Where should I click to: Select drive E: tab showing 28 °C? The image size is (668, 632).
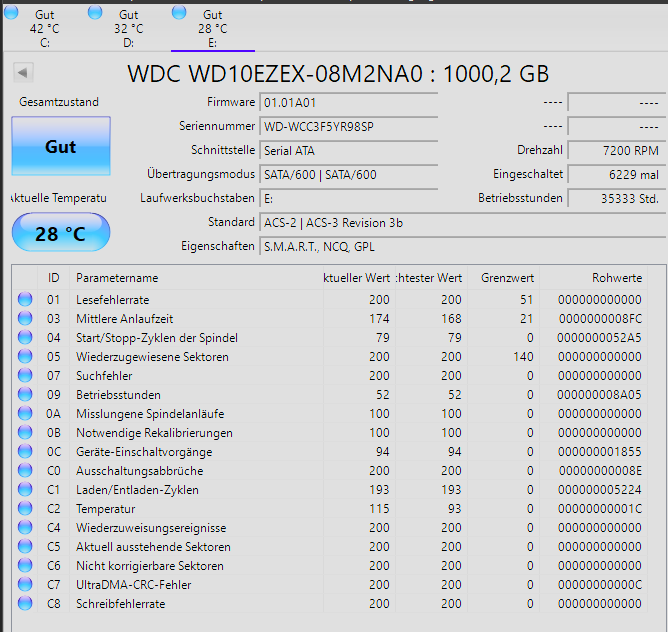click(x=213, y=28)
